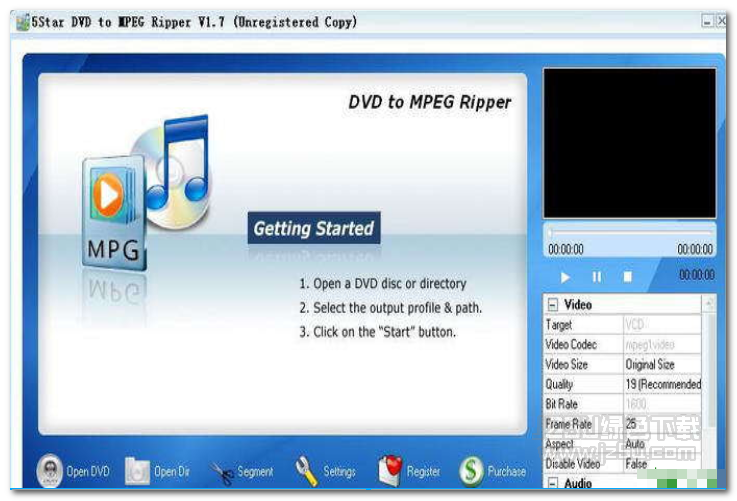
Task: Click the Purchase label
Action: coord(507,471)
